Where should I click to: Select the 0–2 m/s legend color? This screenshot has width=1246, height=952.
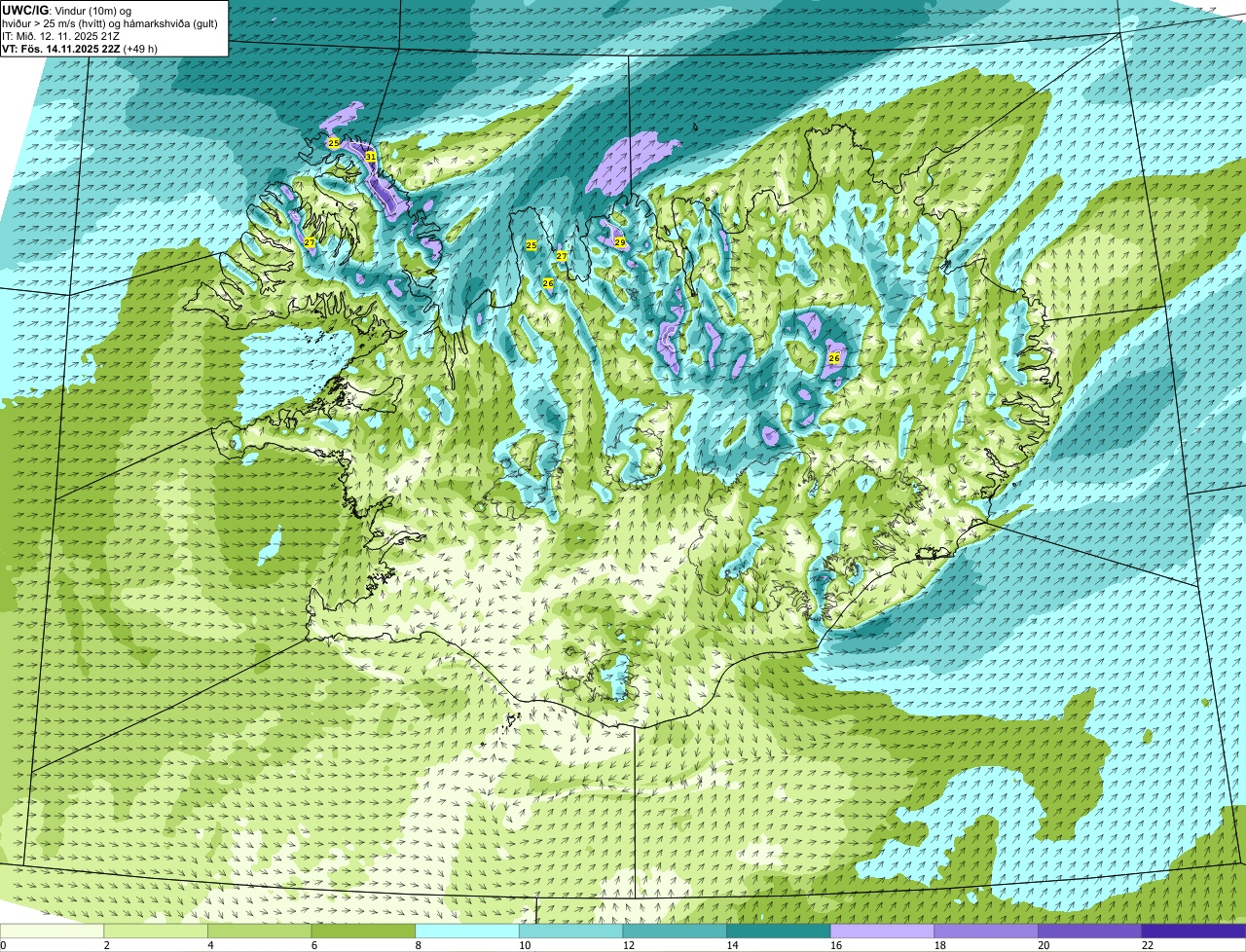click(52, 932)
